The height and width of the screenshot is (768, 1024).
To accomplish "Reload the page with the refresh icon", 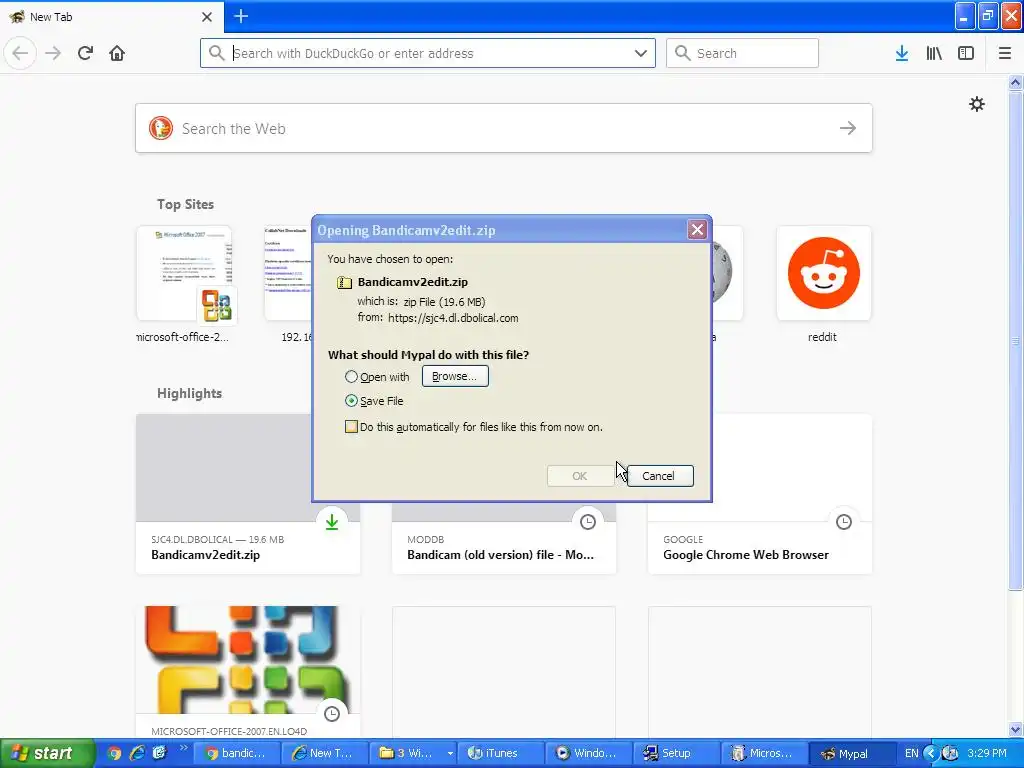I will coord(85,53).
